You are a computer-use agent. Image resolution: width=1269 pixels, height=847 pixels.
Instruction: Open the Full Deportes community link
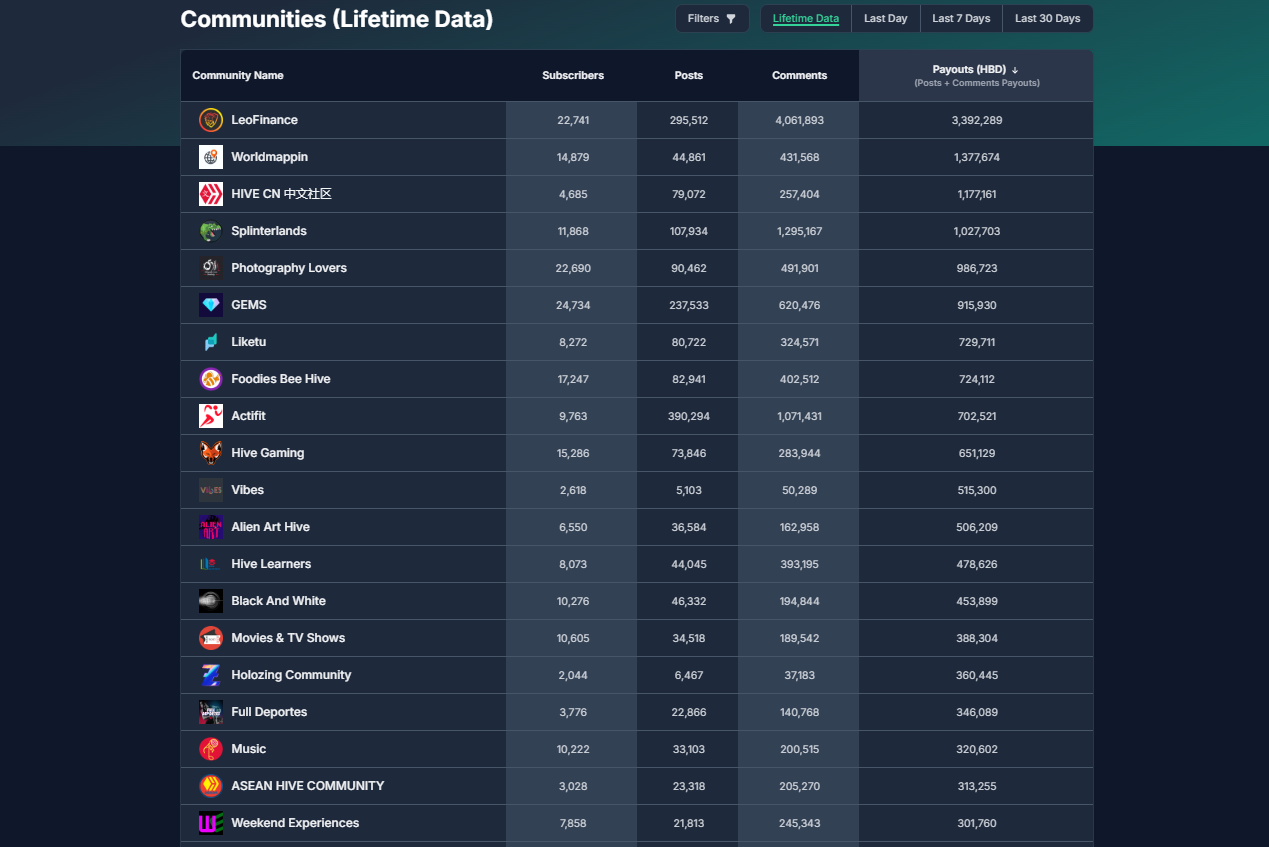(x=269, y=712)
